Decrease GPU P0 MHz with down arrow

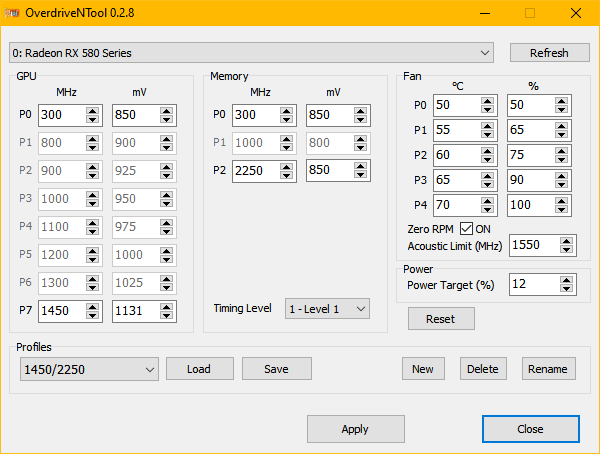[93, 119]
